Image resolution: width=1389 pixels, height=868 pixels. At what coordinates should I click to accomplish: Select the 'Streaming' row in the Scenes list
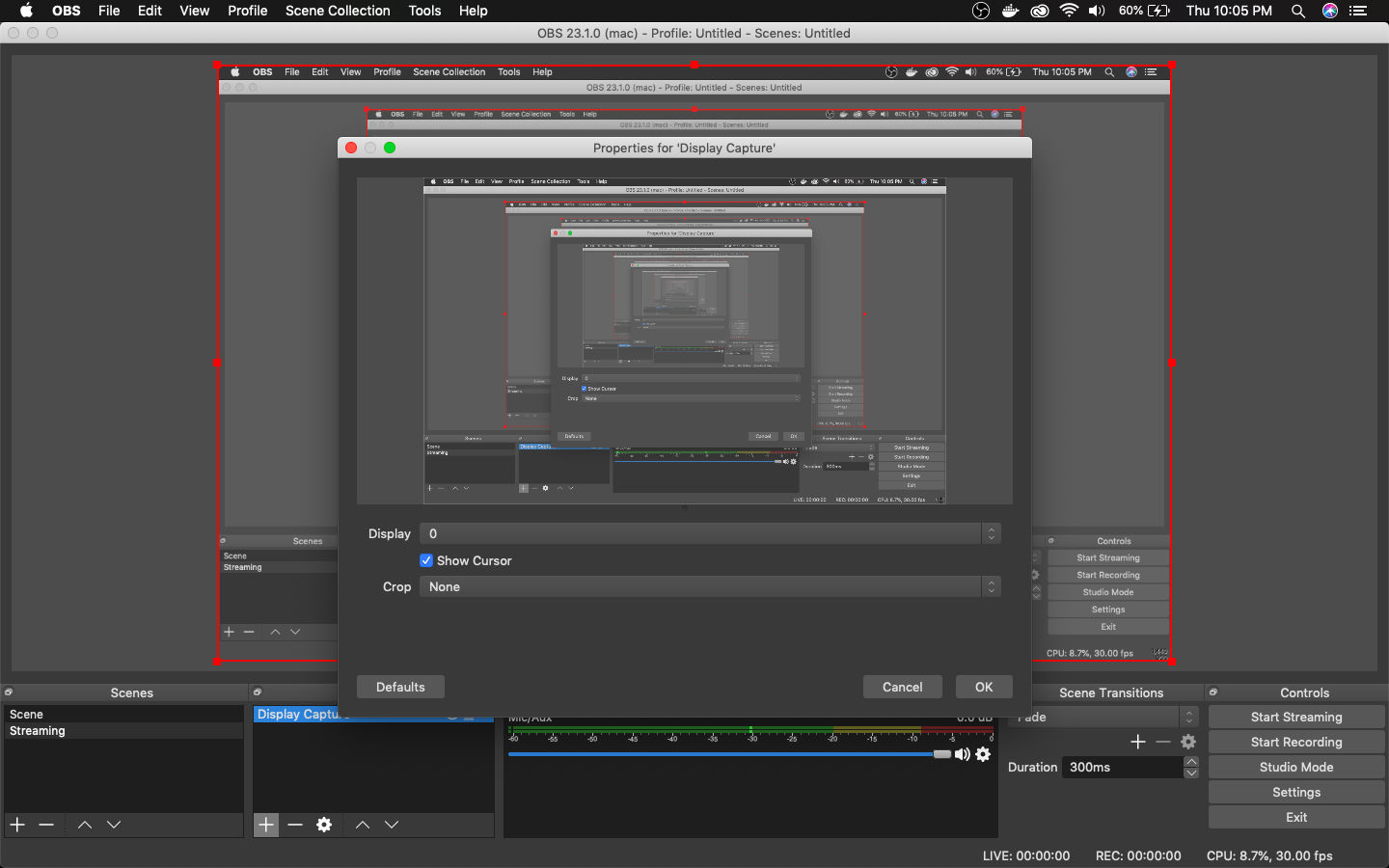(x=123, y=730)
